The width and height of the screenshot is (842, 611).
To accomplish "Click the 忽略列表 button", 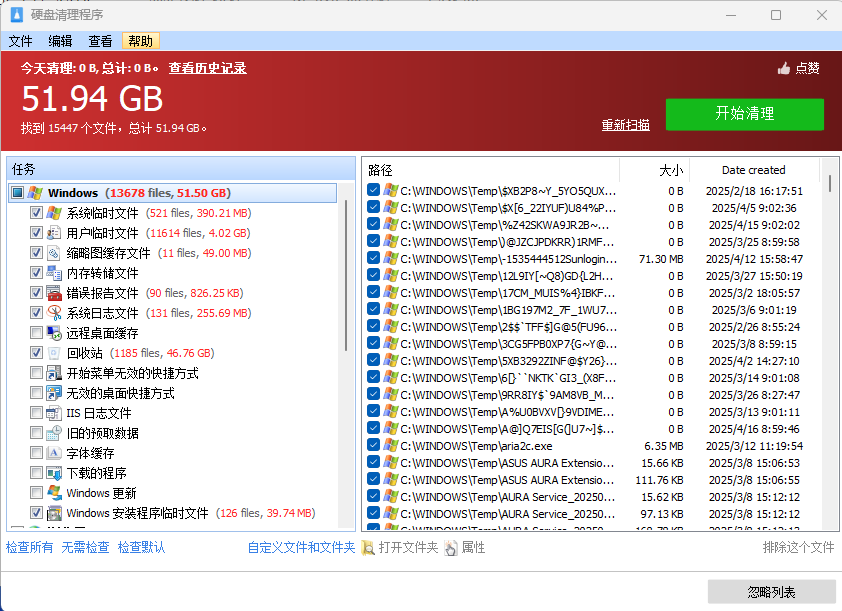I will point(771,592).
